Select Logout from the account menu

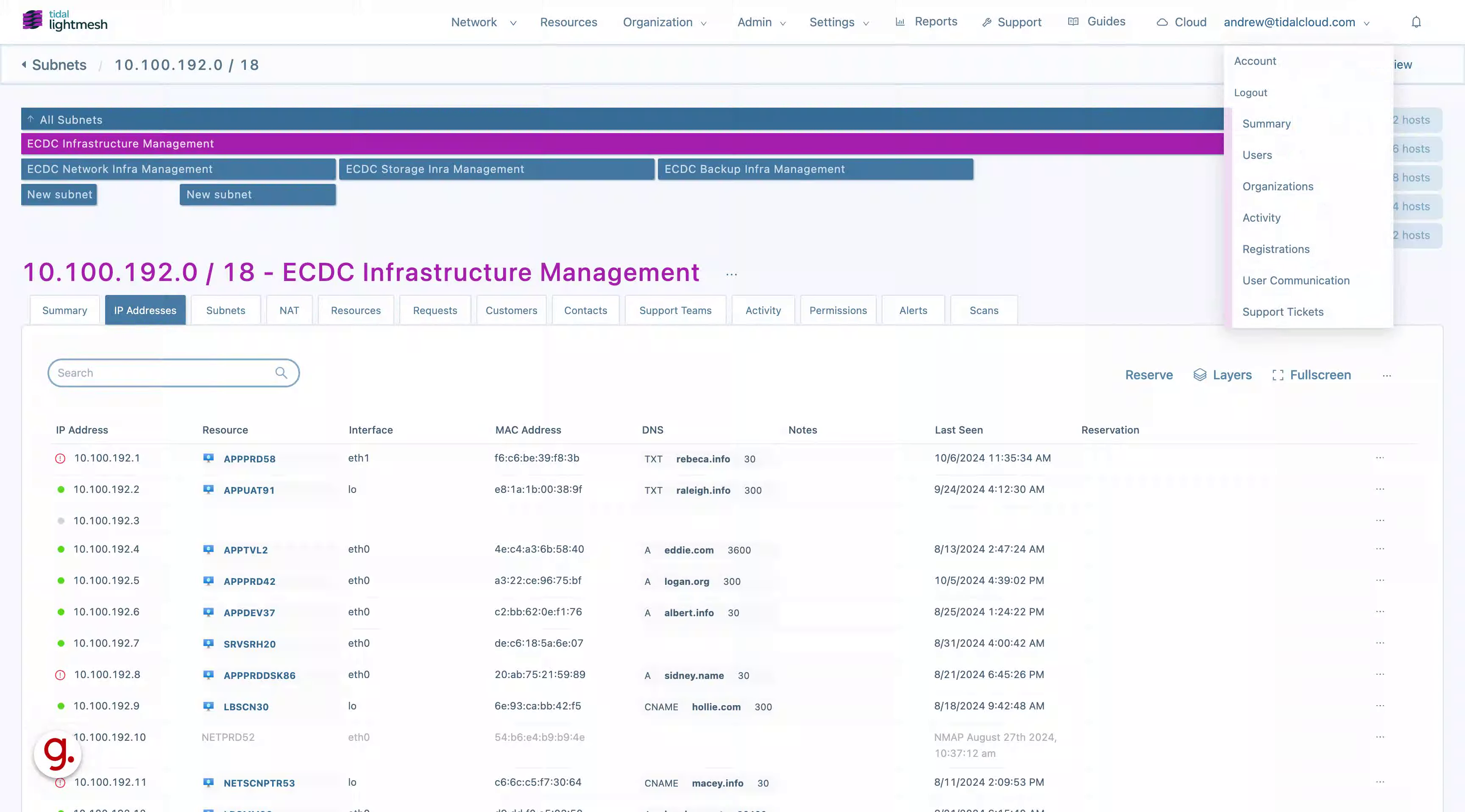[x=1251, y=93]
